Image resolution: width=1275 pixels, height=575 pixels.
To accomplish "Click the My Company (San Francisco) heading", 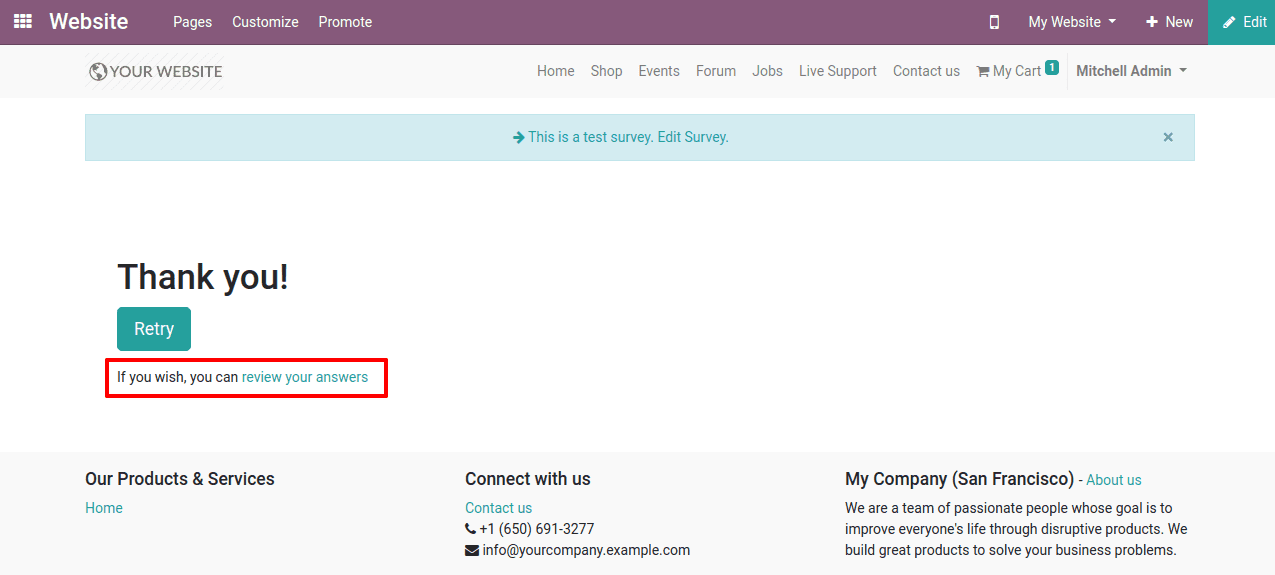I will [x=959, y=479].
